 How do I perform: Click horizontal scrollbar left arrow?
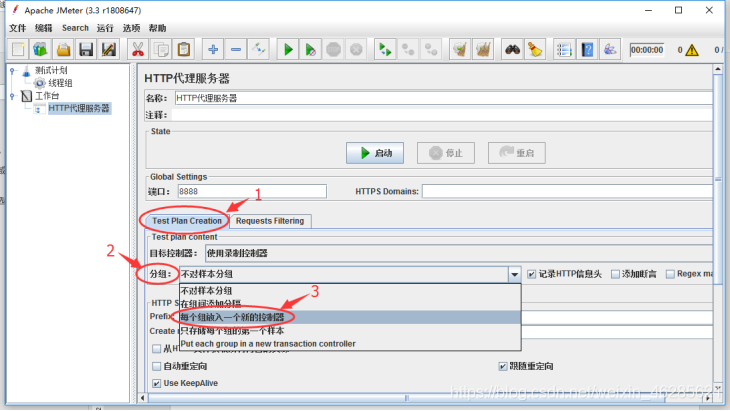tap(143, 398)
